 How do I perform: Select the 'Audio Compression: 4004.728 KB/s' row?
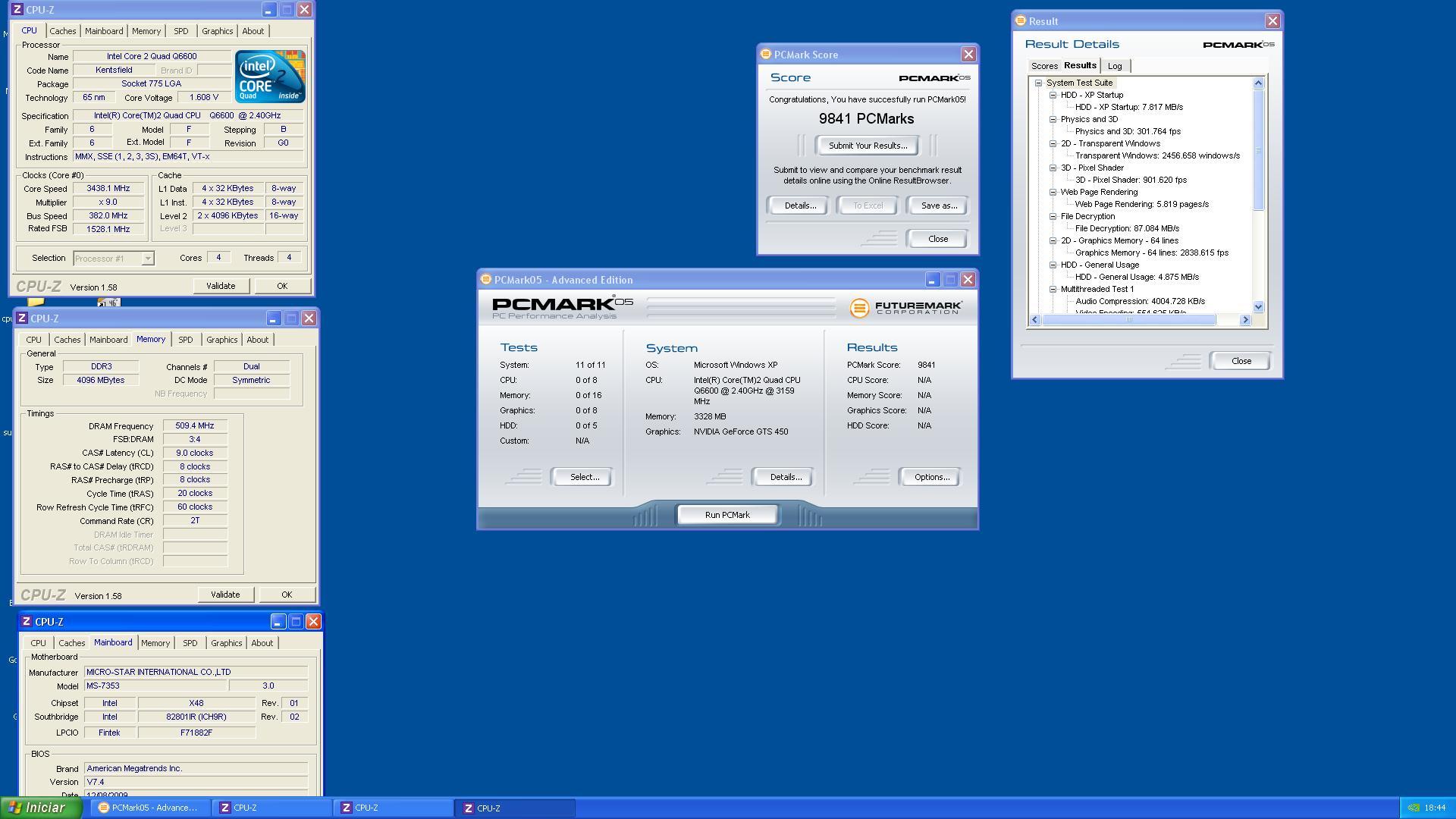click(1140, 301)
